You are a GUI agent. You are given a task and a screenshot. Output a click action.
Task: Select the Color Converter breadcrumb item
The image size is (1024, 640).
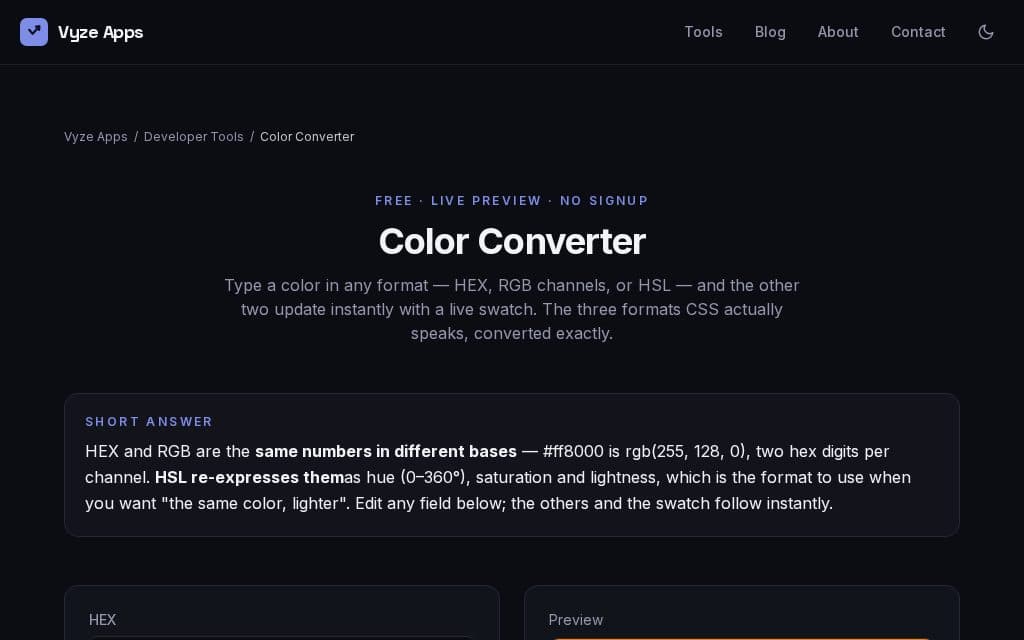[307, 136]
